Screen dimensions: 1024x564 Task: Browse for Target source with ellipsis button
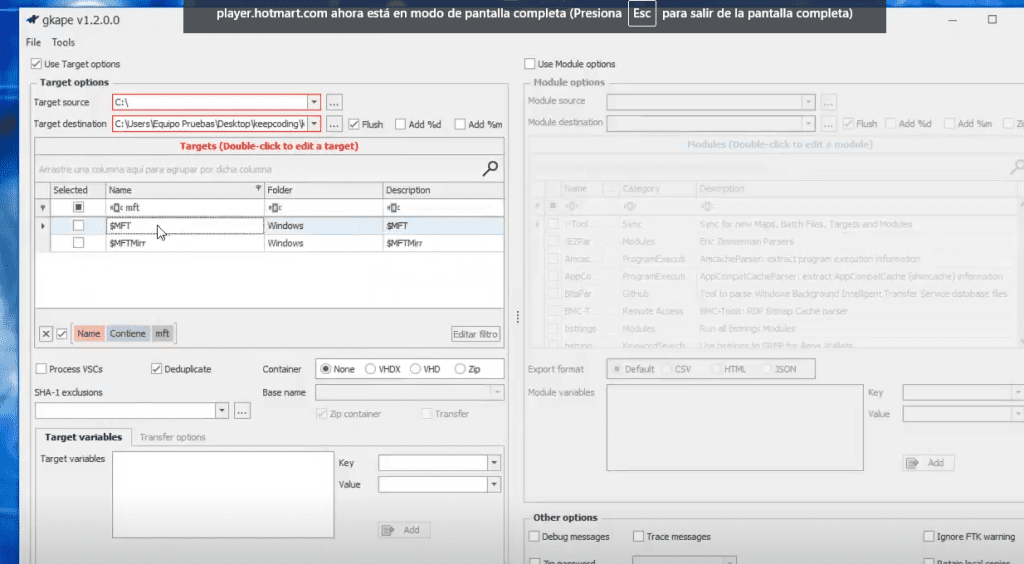(334, 102)
